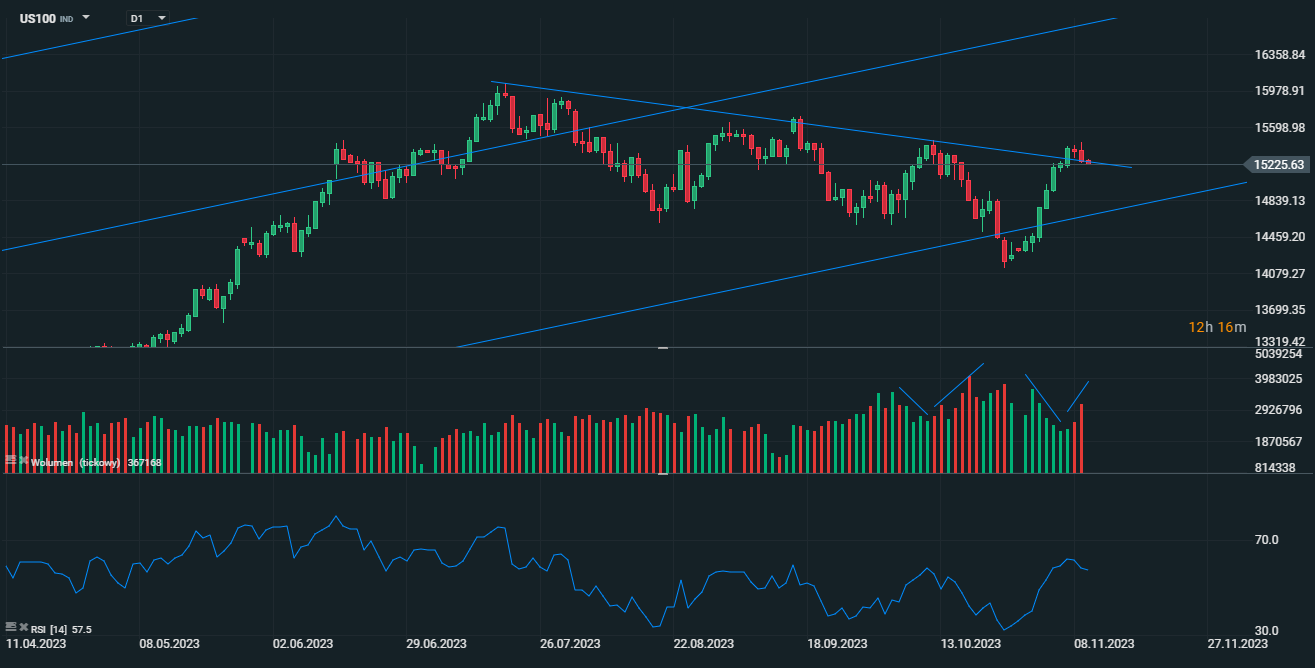Open the Wolumen indicator settings icon
Image resolution: width=1315 pixels, height=668 pixels.
point(10,461)
